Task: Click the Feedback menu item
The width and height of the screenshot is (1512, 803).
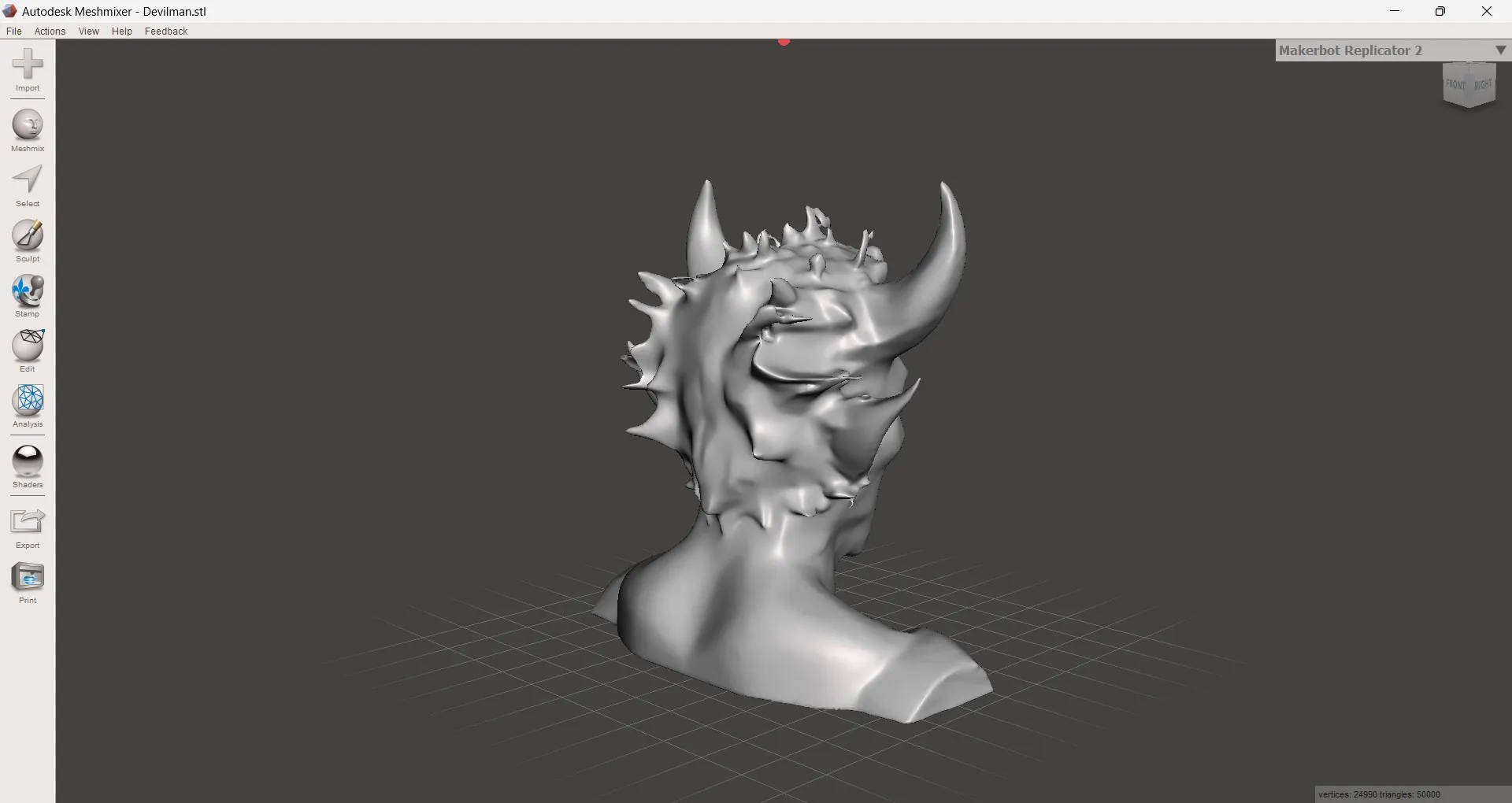Action: point(166,31)
